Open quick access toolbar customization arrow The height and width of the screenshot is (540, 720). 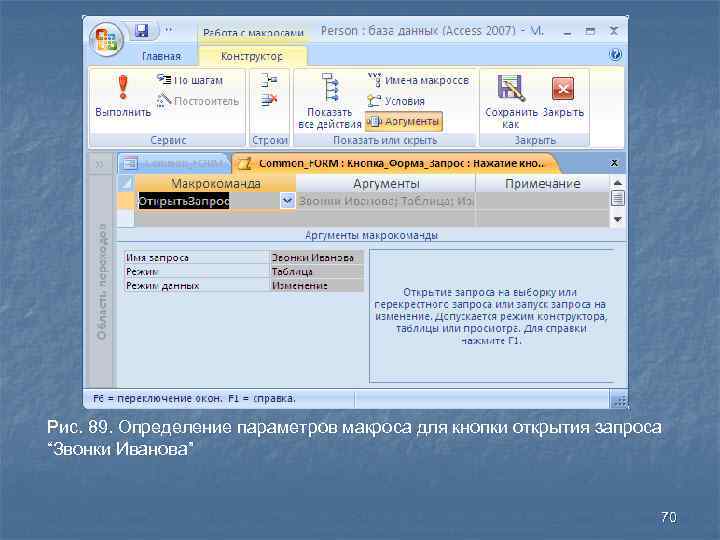pos(169,30)
